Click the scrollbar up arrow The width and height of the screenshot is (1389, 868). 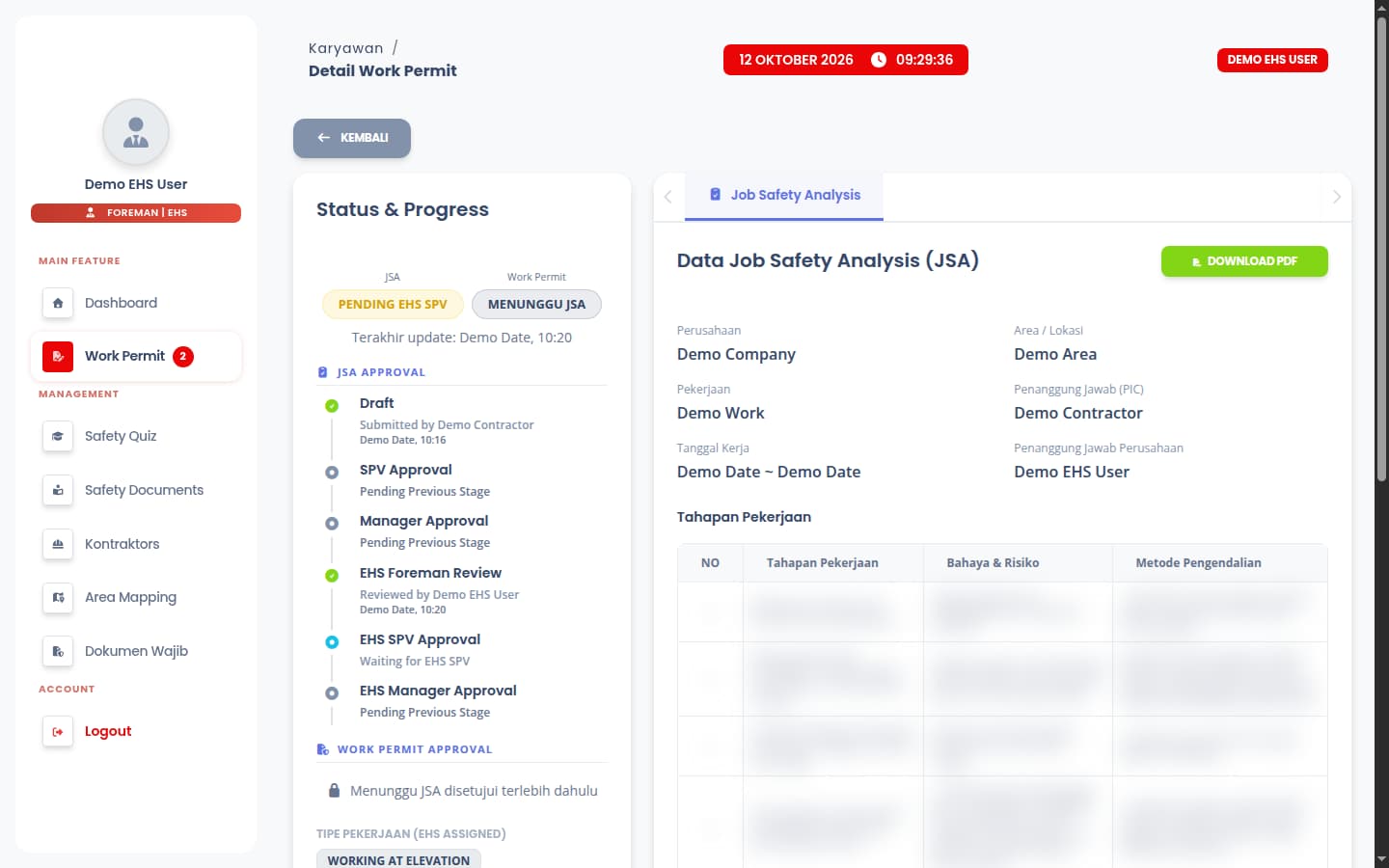click(x=1381, y=8)
